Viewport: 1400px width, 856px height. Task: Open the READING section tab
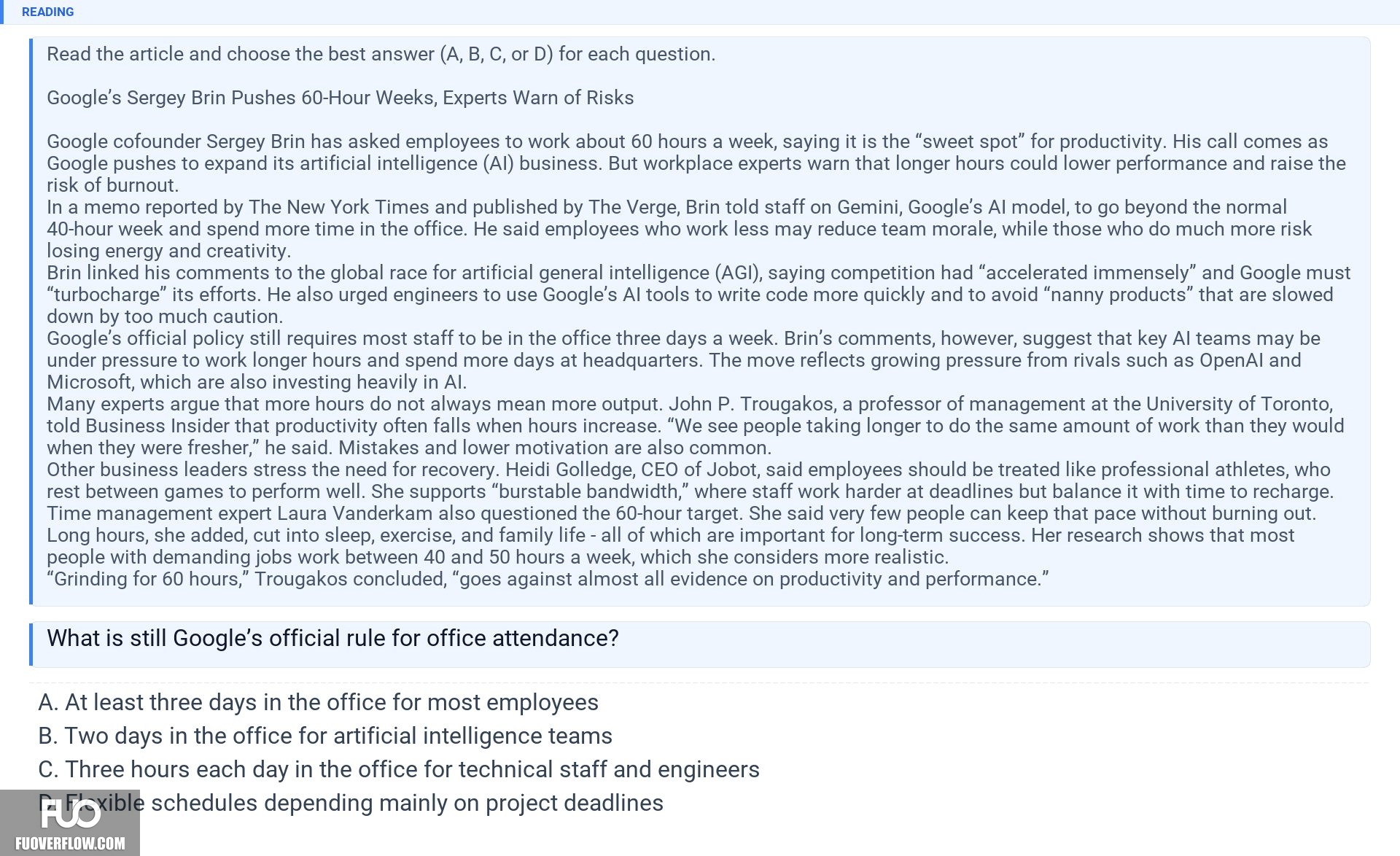pyautogui.click(x=47, y=12)
